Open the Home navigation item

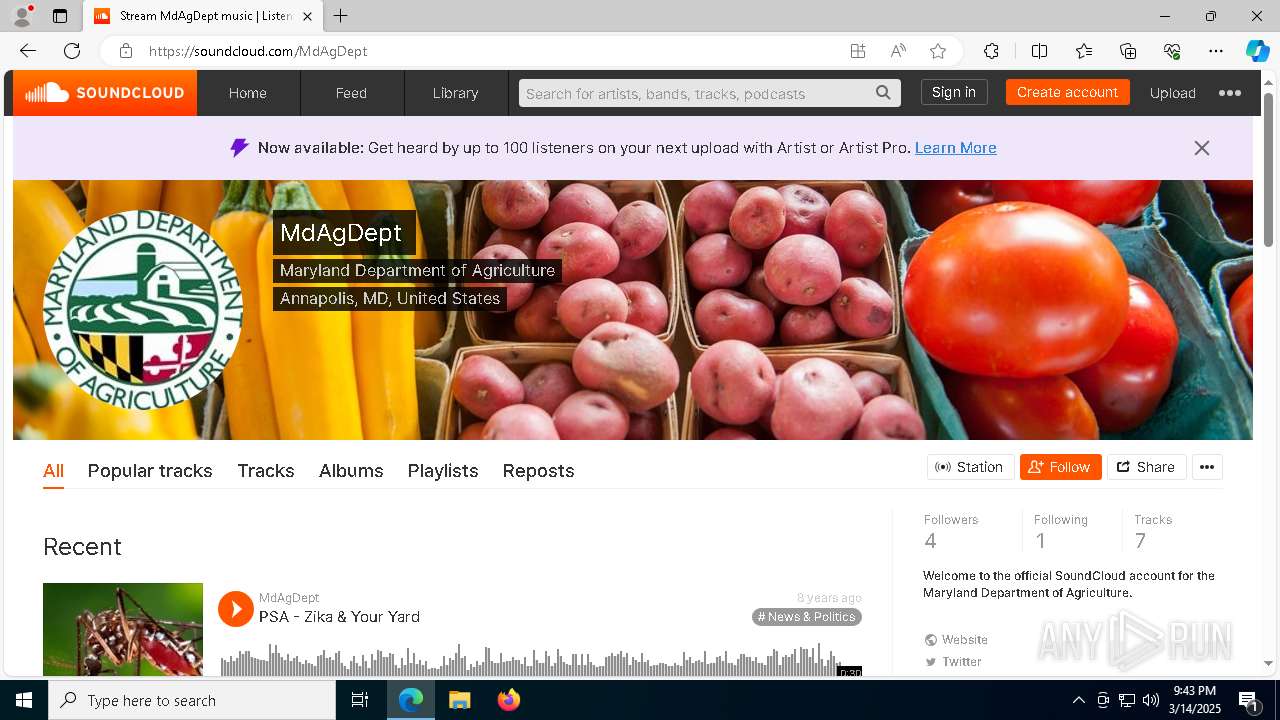click(248, 93)
